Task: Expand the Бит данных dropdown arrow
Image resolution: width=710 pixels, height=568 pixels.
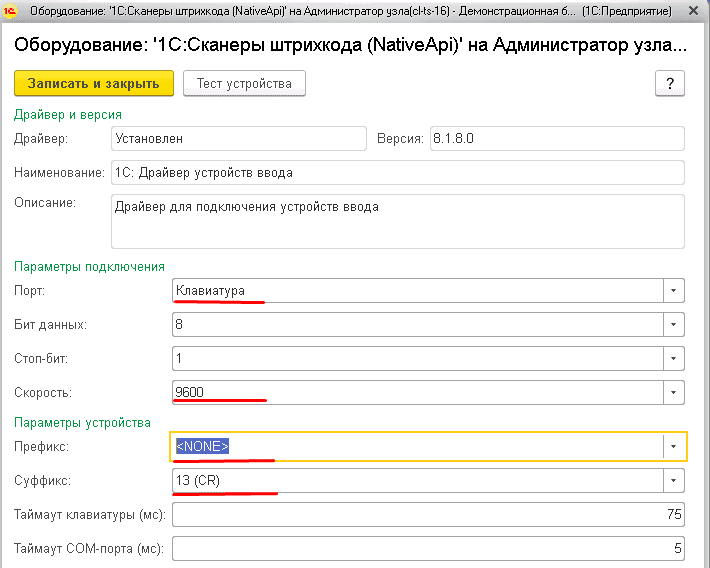Action: coord(674,324)
